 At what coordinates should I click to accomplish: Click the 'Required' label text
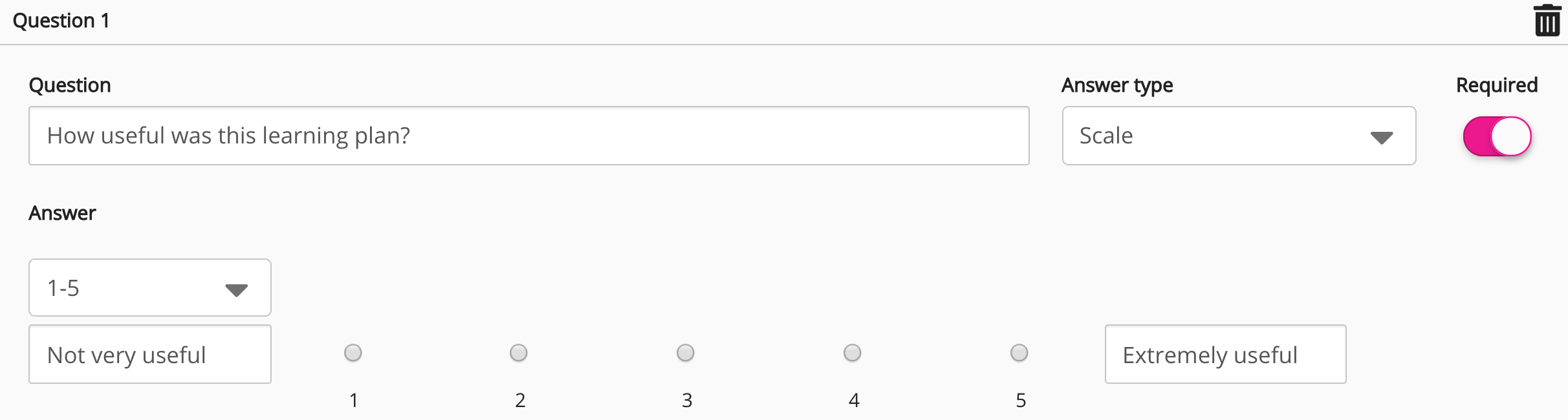(1496, 85)
